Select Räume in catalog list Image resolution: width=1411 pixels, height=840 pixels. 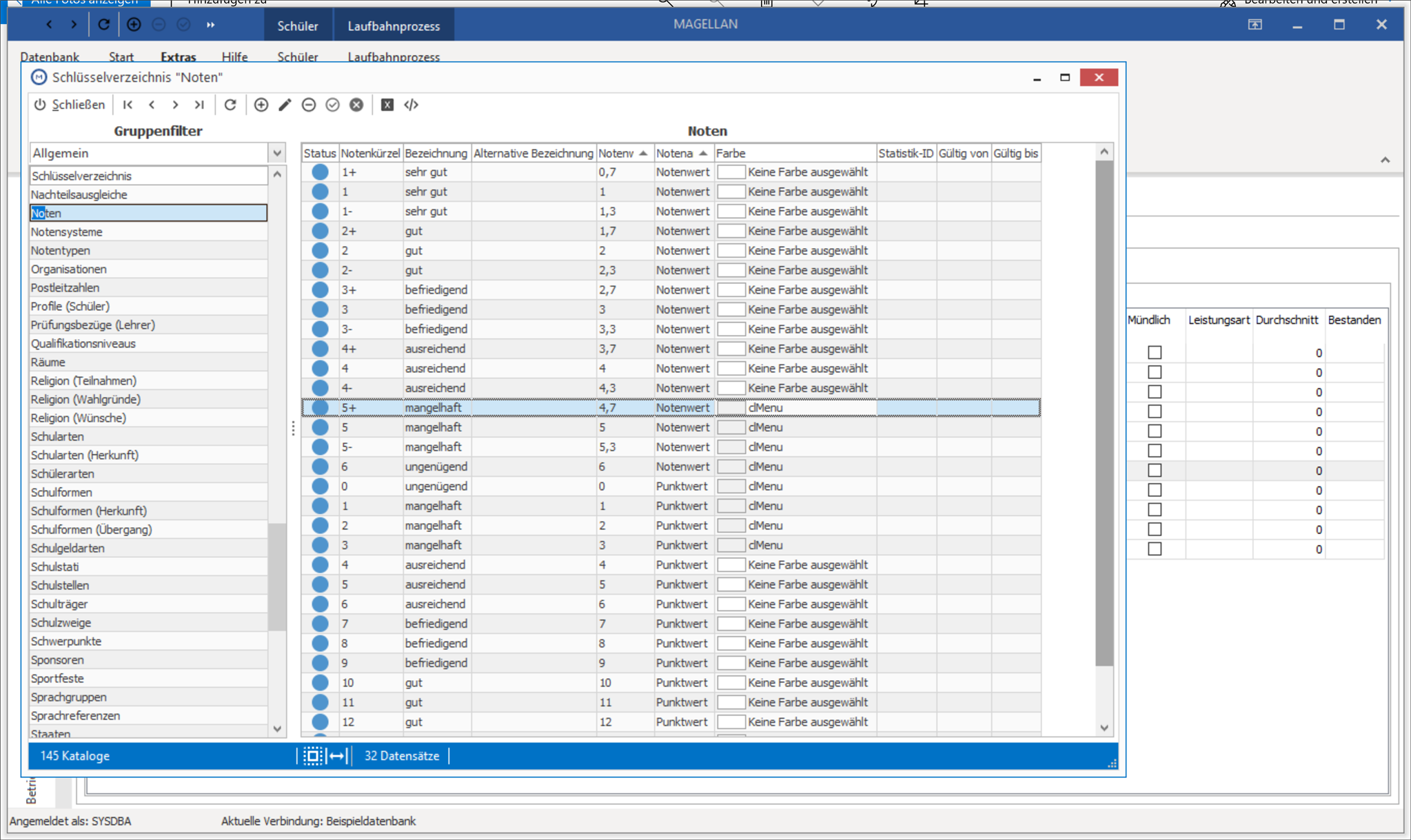148,362
